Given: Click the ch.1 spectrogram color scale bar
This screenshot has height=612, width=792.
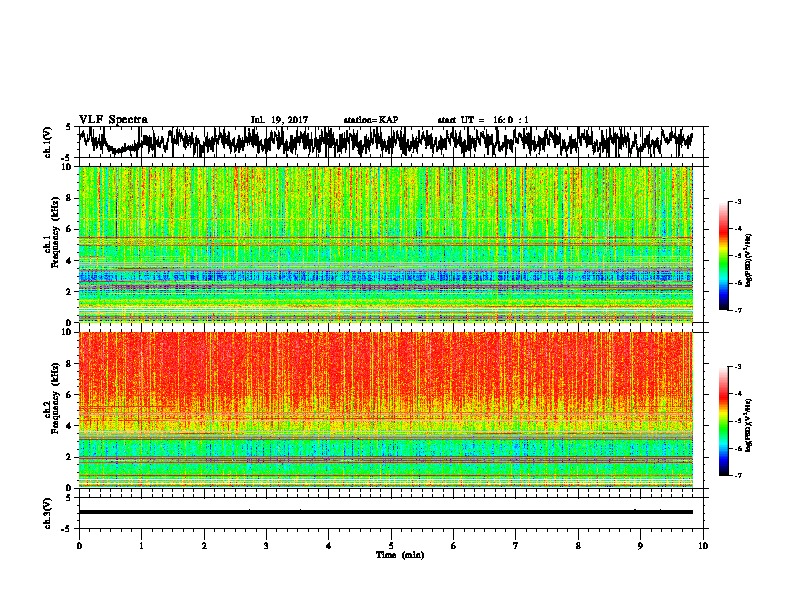Looking at the screenshot, I should click(x=723, y=256).
